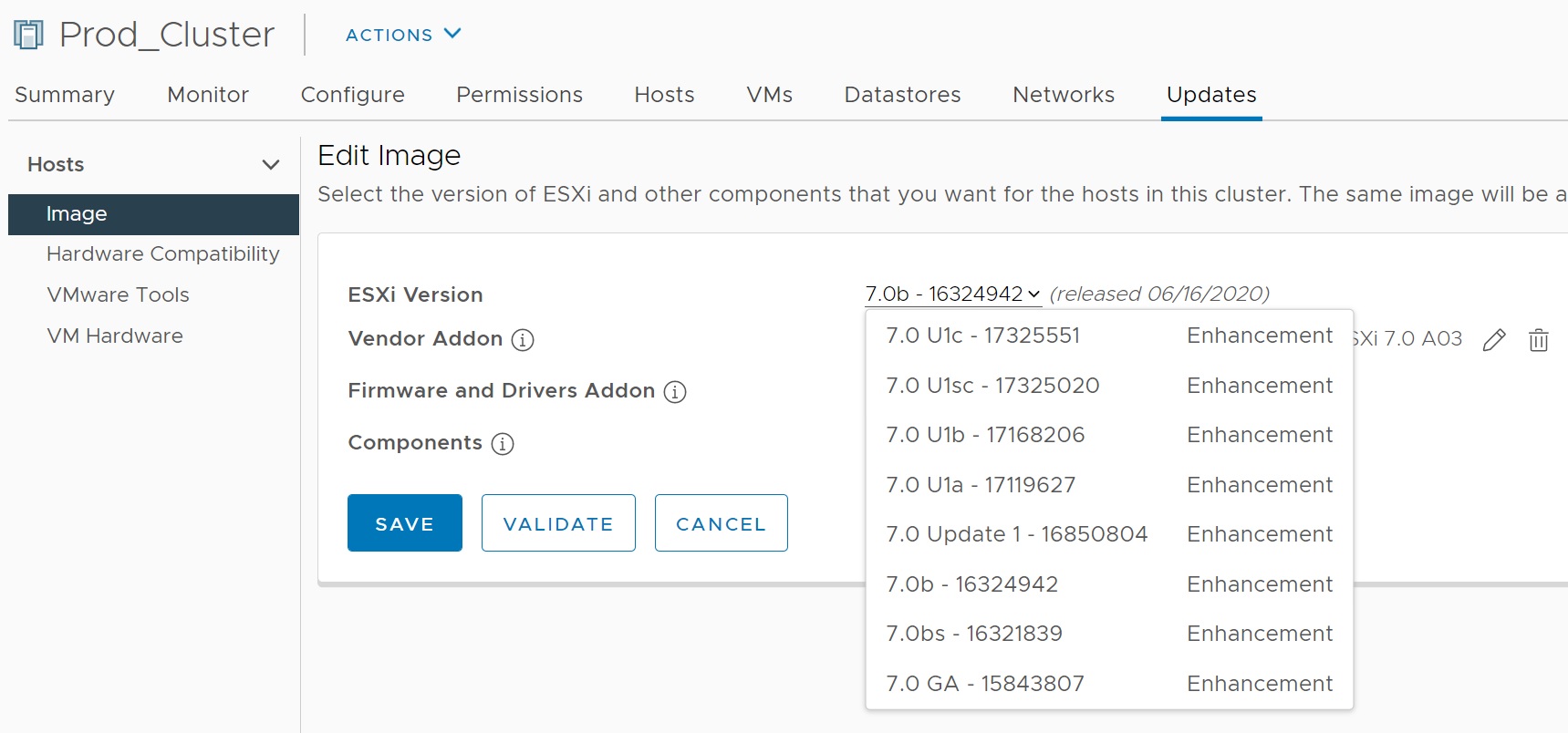The image size is (1568, 733).
Task: Click the Components info icon
Action: tap(503, 444)
